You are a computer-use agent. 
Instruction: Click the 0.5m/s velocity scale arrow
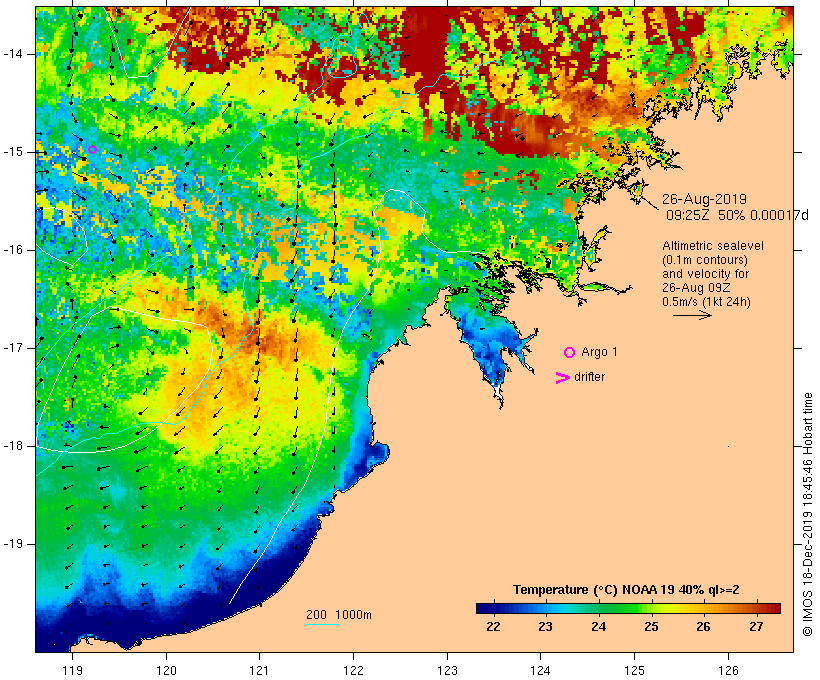pyautogui.click(x=692, y=315)
